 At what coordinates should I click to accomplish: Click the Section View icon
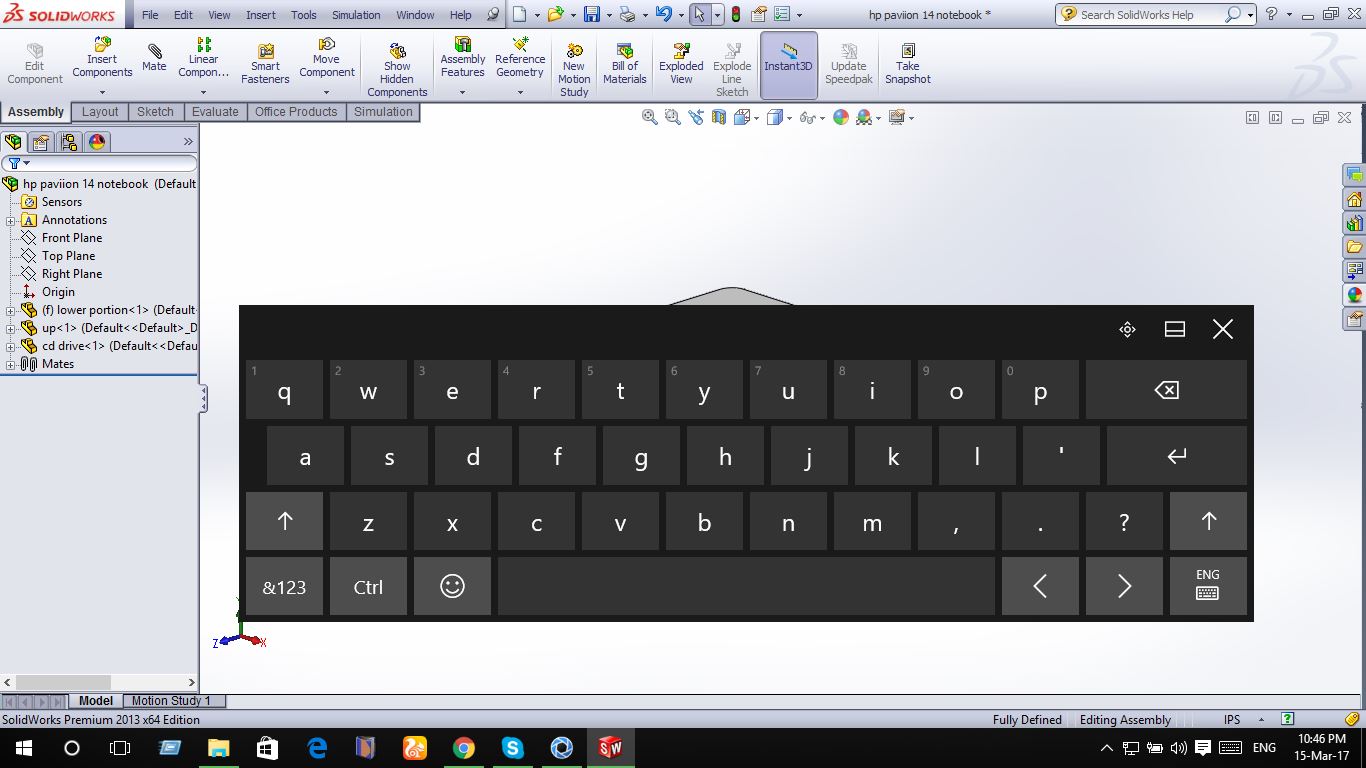coord(719,117)
